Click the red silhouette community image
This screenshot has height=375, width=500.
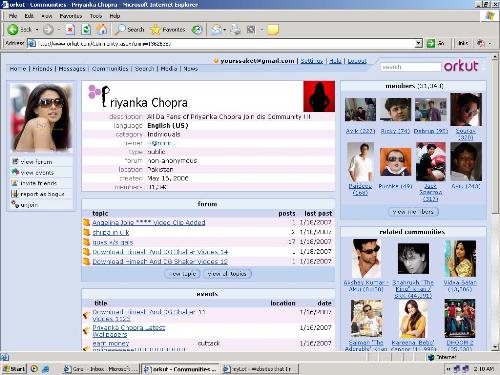coord(319,96)
